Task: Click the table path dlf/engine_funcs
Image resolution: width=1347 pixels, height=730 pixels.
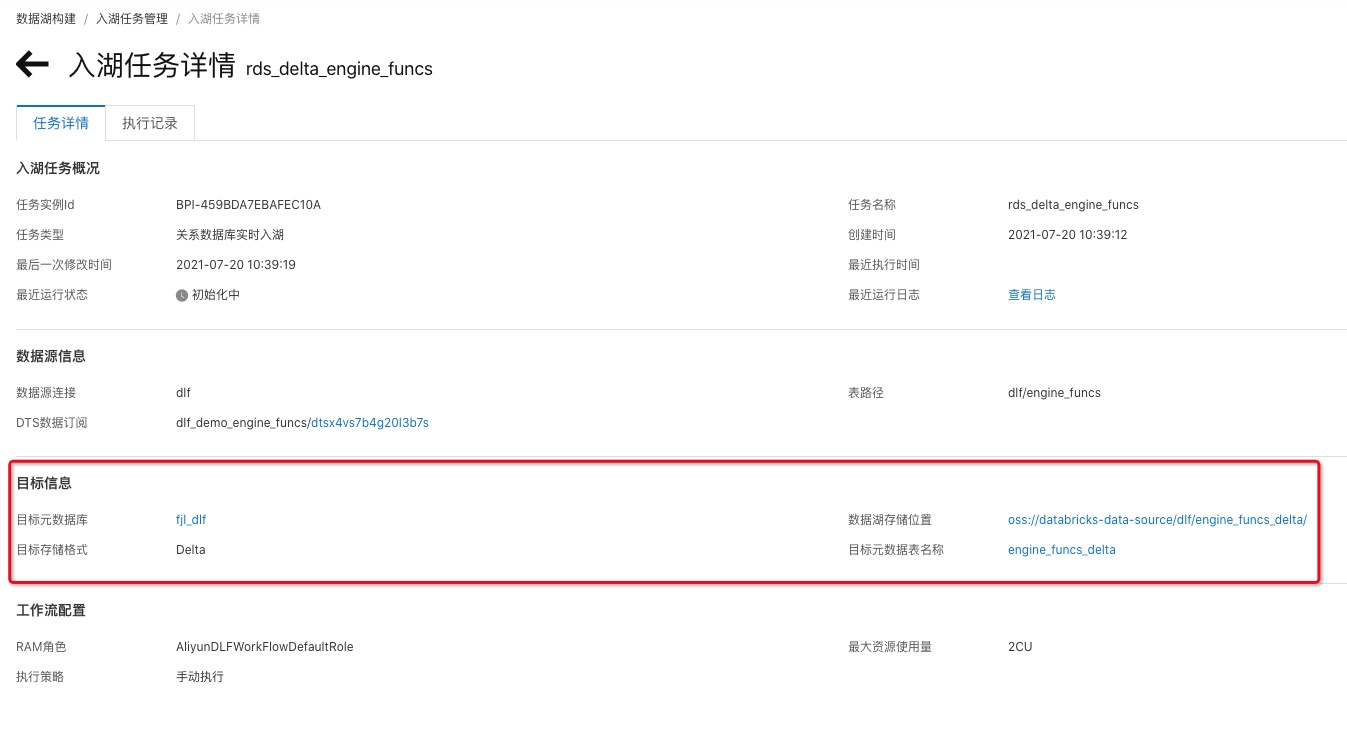Action: click(x=1054, y=393)
